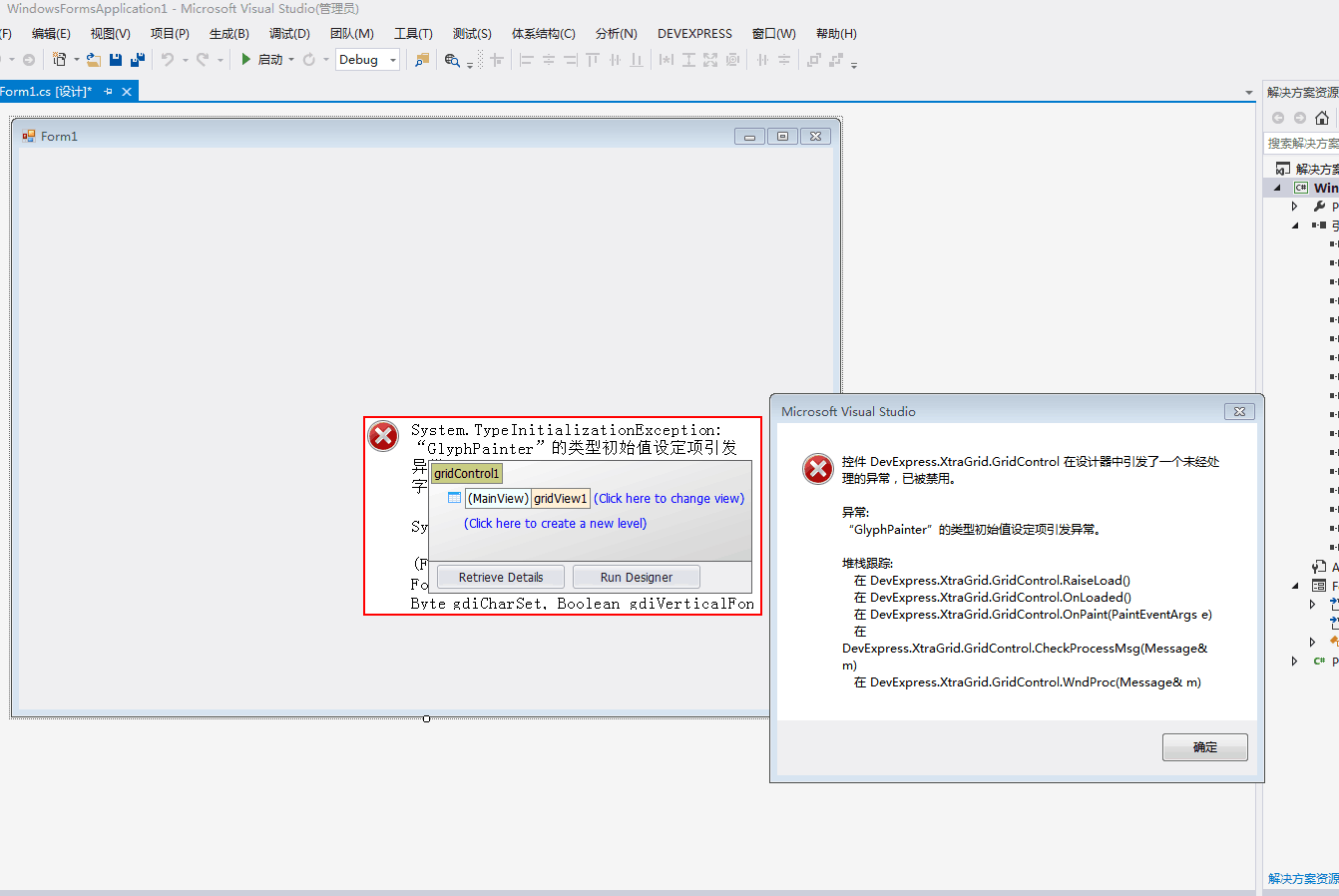Click the 'Click here to change view' link
Screen dimensions: 1339x896
tap(669, 499)
